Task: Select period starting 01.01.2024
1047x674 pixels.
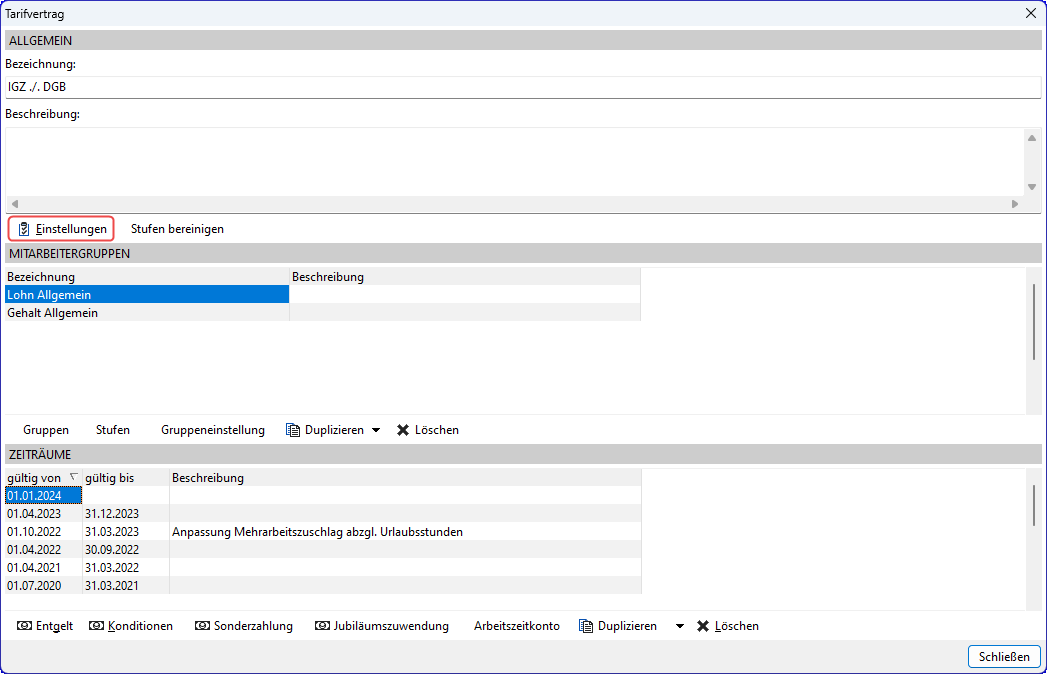Action: tap(43, 496)
